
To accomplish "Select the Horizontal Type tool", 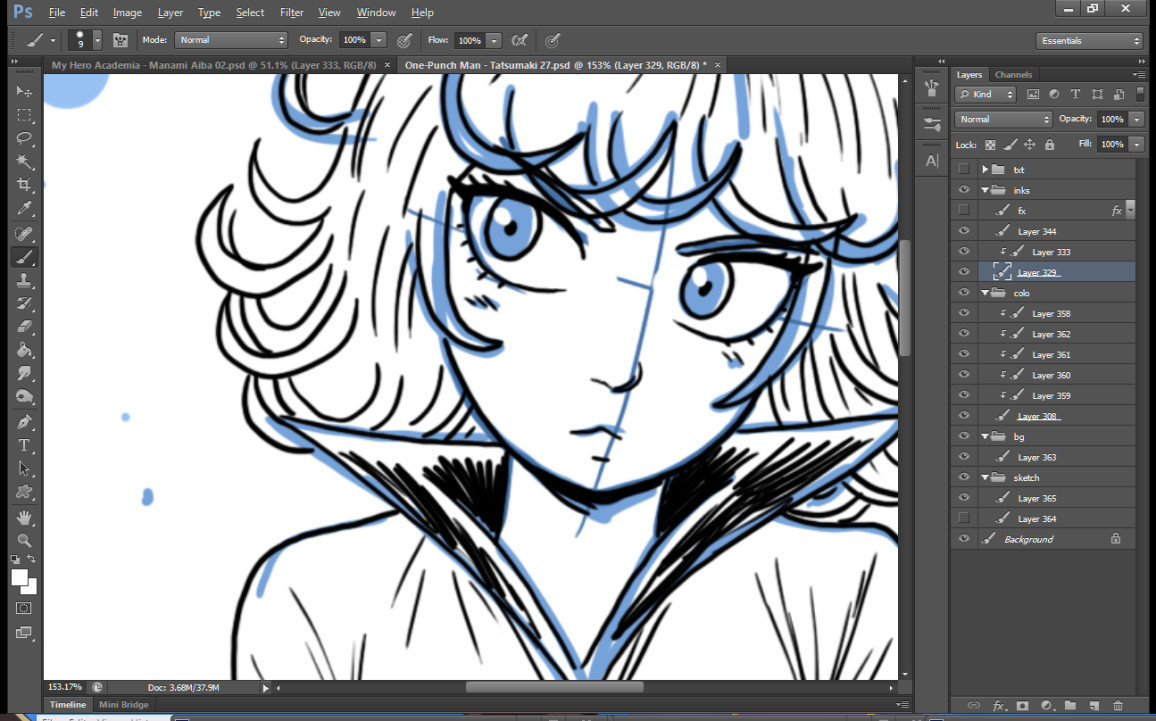I will tap(24, 445).
